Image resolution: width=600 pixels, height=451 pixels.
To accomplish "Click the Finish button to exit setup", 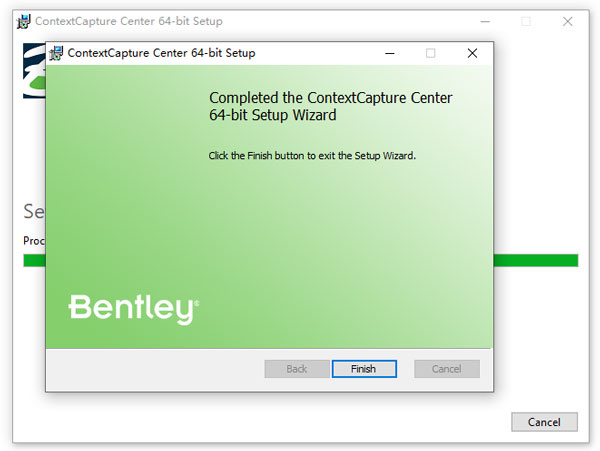I will pos(364,369).
